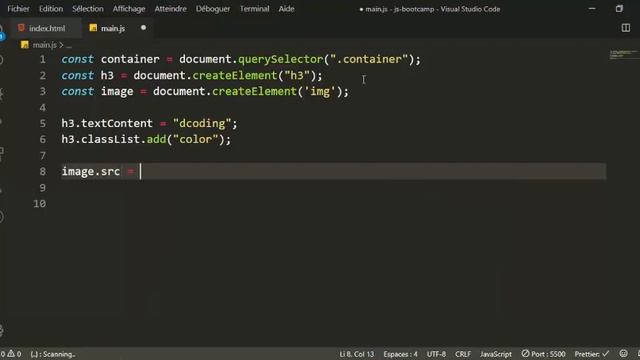Split the editor to the right
The image size is (640, 360).
click(626, 28)
